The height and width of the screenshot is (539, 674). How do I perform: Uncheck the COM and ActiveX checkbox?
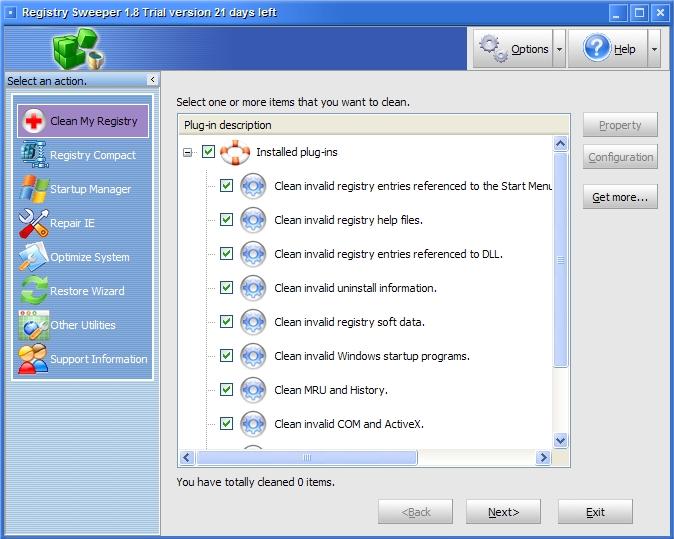click(x=227, y=423)
